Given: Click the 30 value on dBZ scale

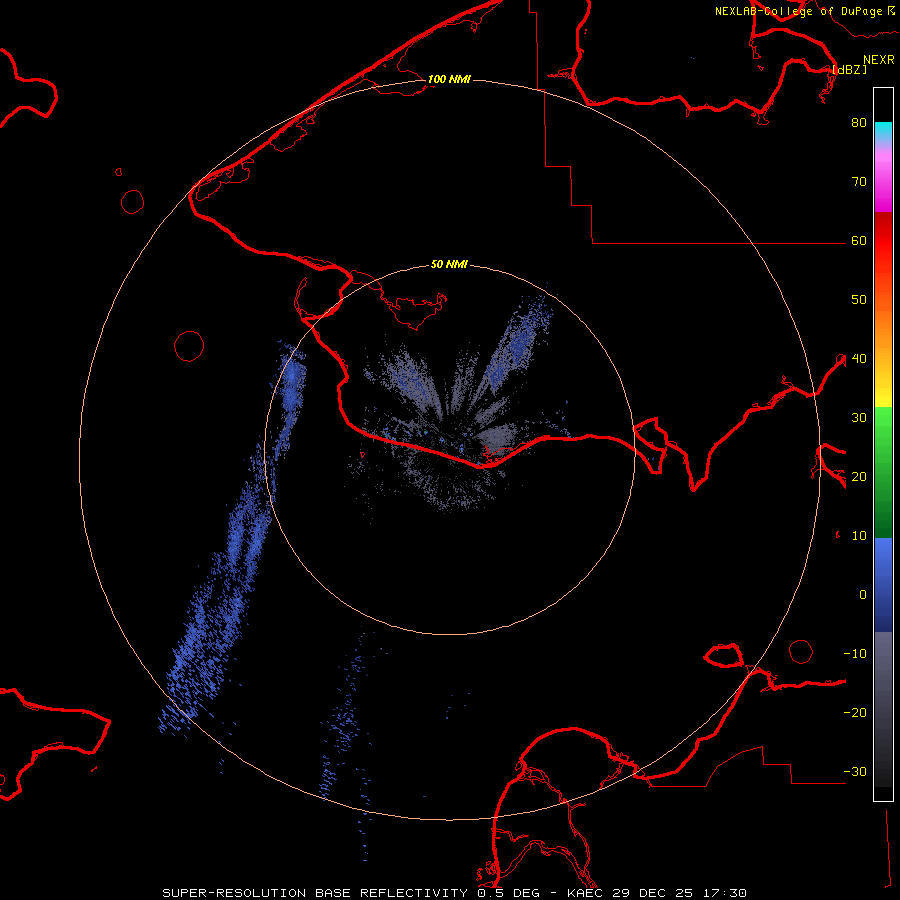Looking at the screenshot, I should click(x=859, y=418).
